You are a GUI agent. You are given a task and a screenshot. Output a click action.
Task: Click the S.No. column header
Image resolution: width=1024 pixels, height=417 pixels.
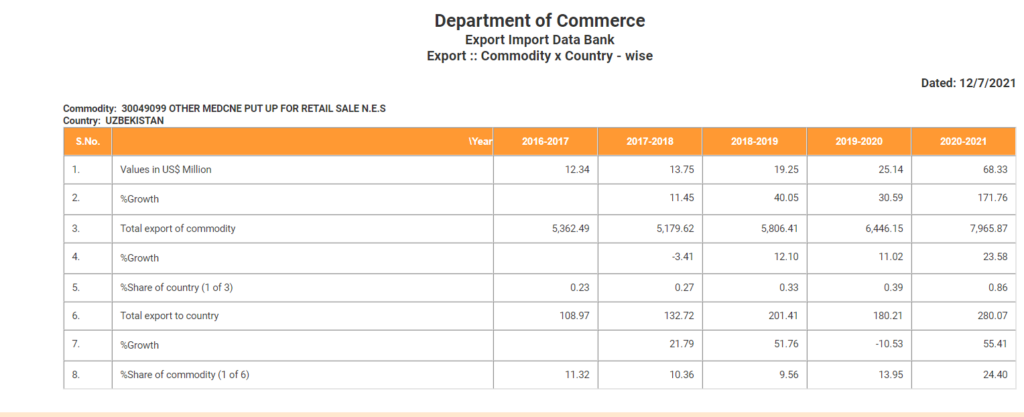point(87,141)
